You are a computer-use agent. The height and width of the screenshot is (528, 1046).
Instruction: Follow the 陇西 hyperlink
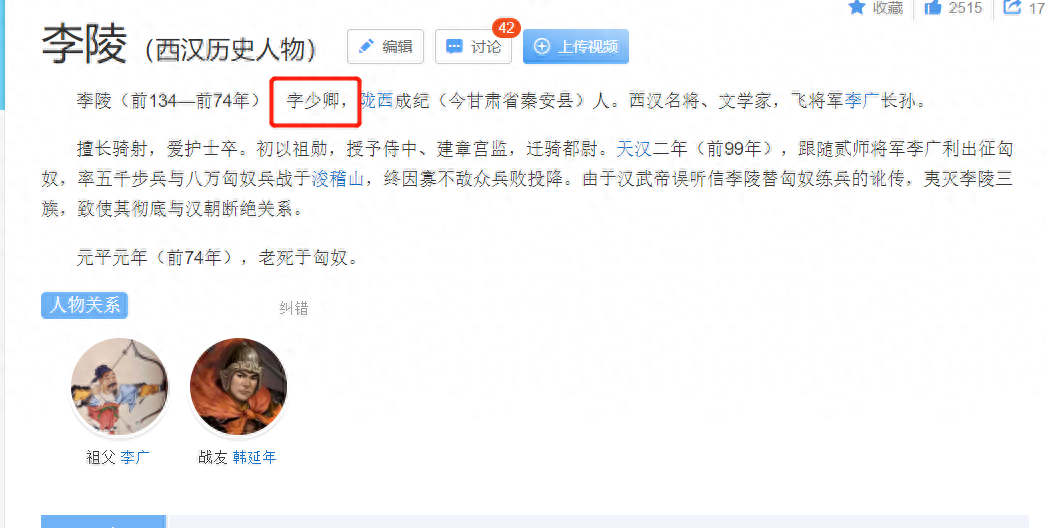click(x=377, y=101)
